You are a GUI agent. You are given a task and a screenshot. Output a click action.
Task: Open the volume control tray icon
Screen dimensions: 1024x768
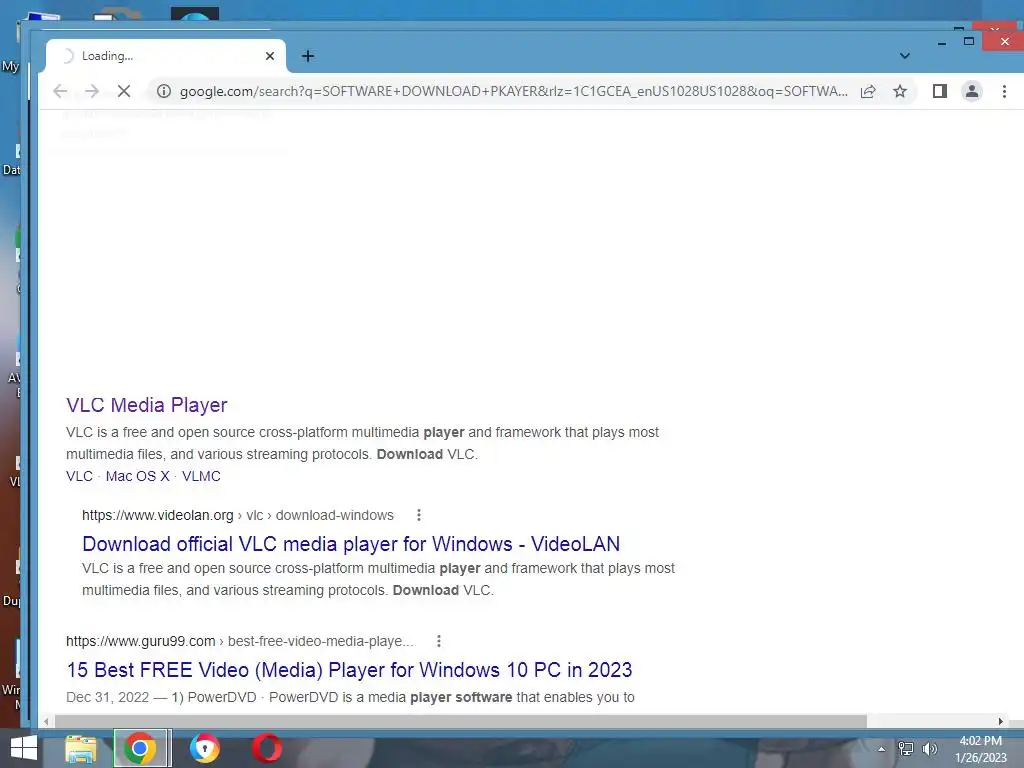point(930,749)
